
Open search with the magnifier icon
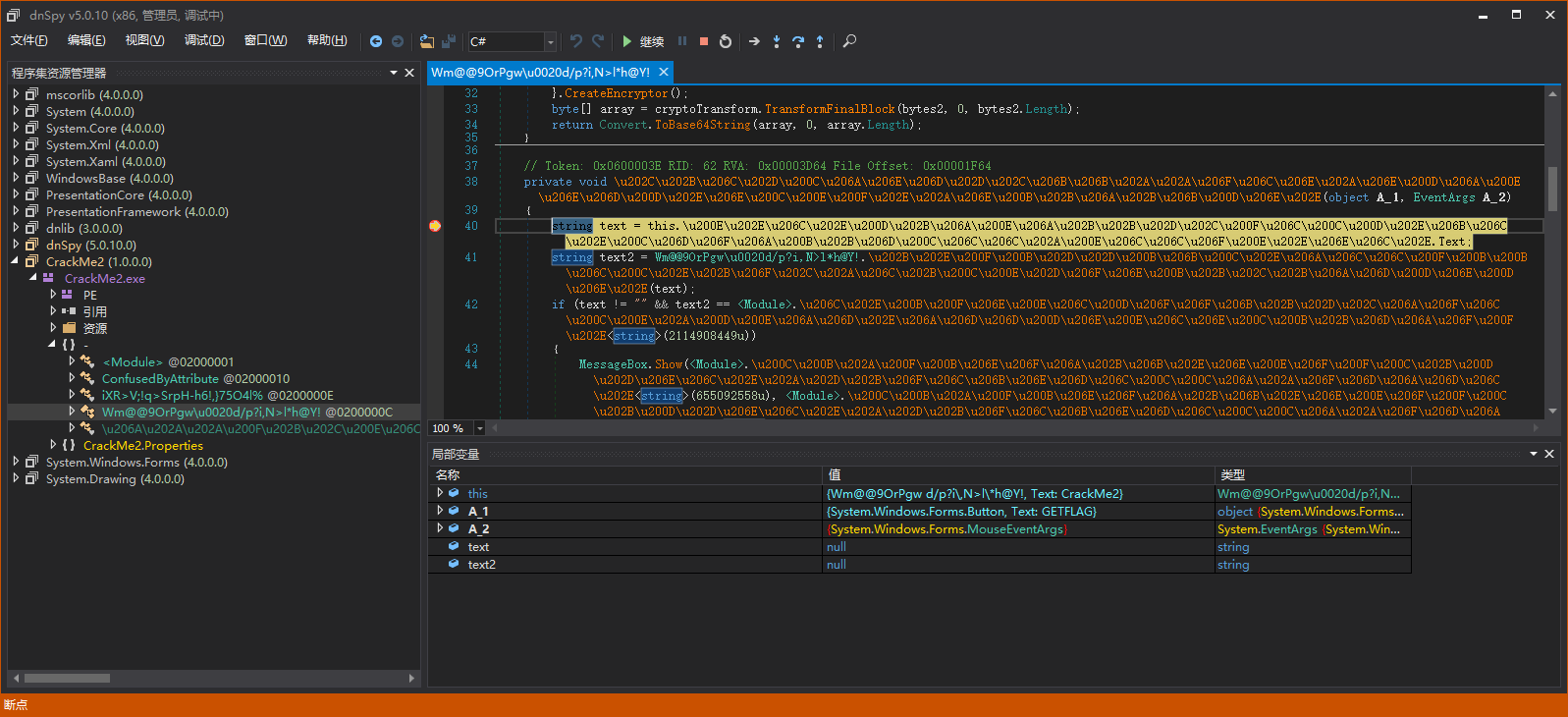point(850,41)
